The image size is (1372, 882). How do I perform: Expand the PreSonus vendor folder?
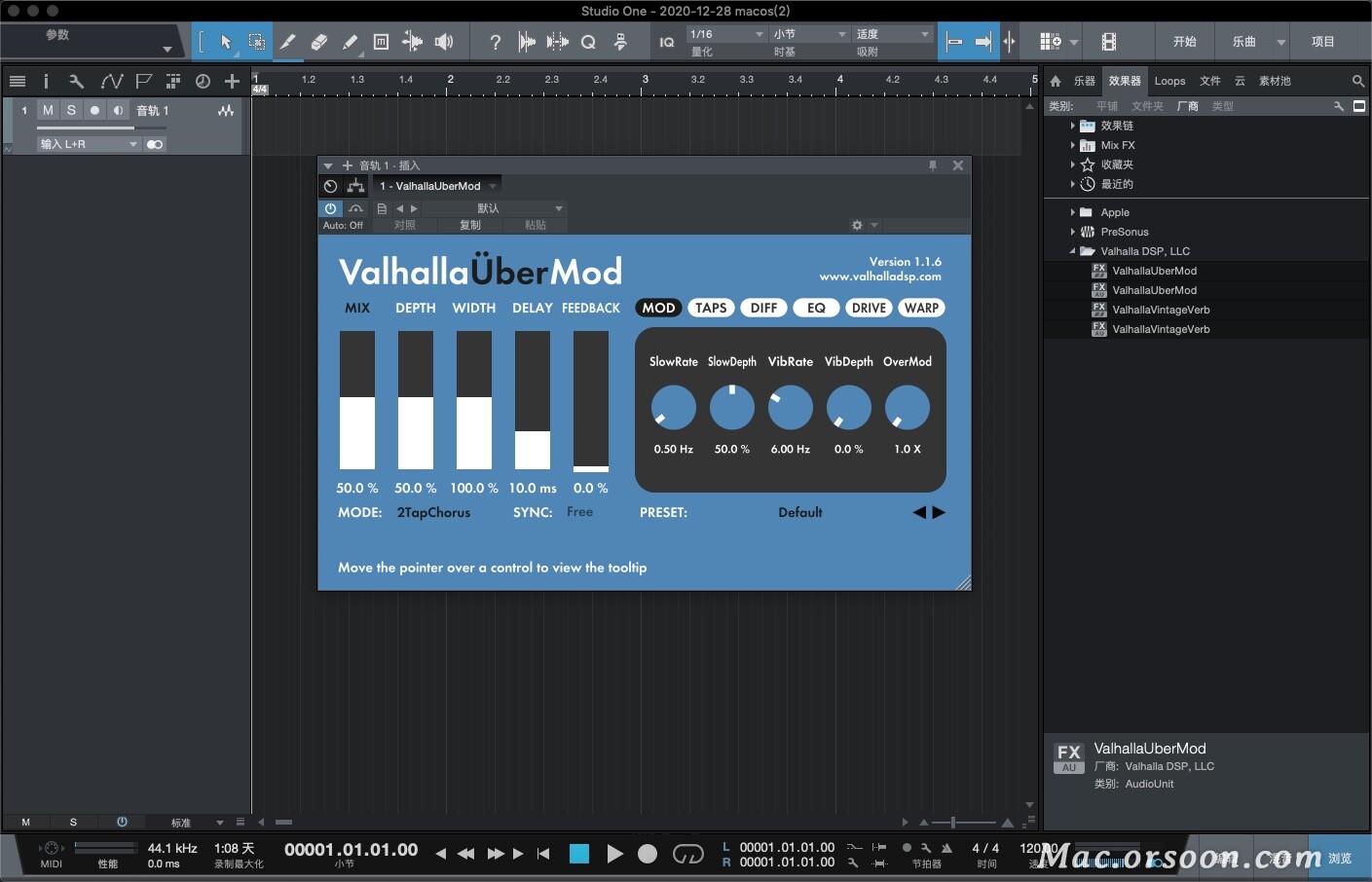[x=1073, y=232]
